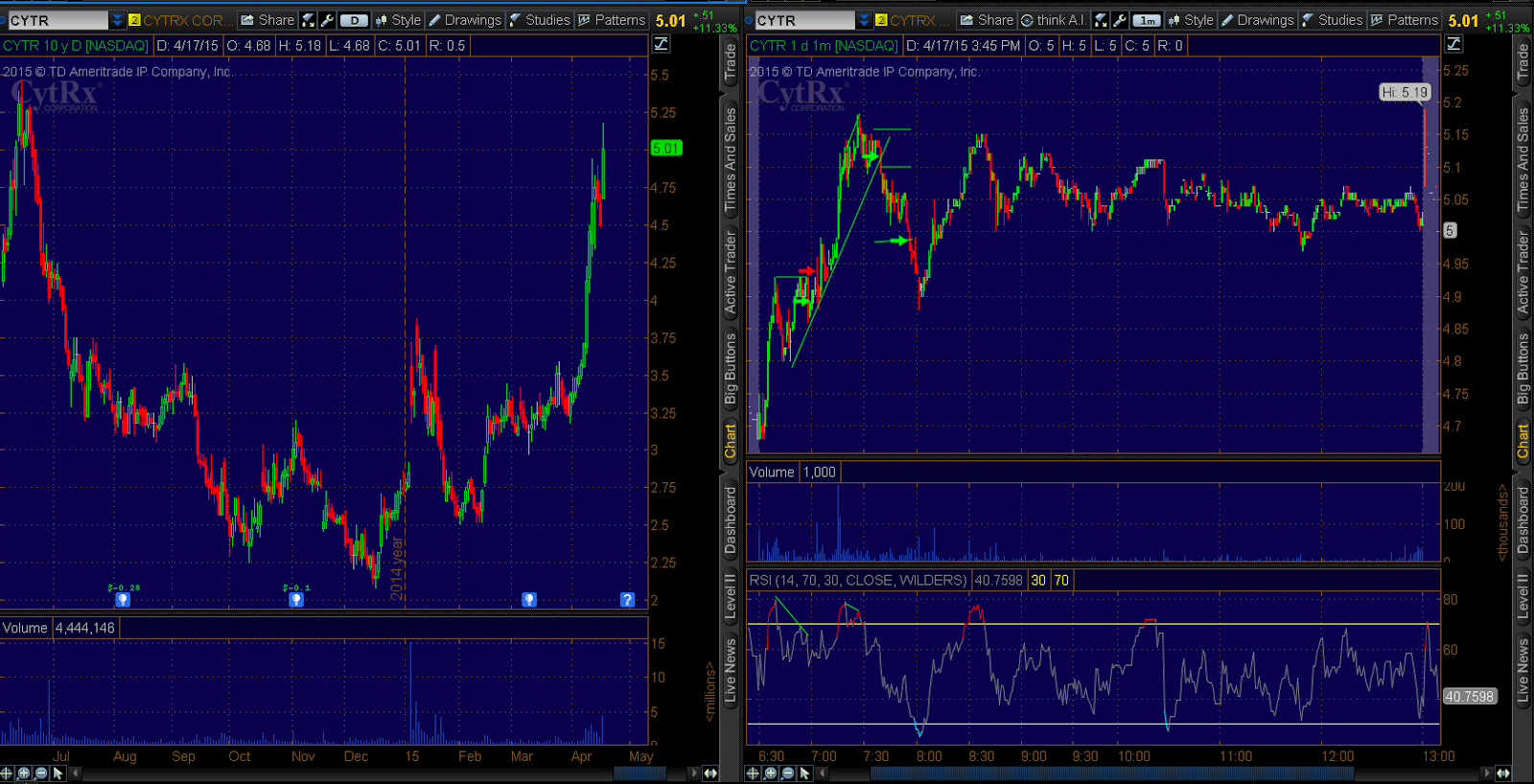Screen dimensions: 1534x784
Task: Open Level II side tab of left chart
Action: [731, 595]
